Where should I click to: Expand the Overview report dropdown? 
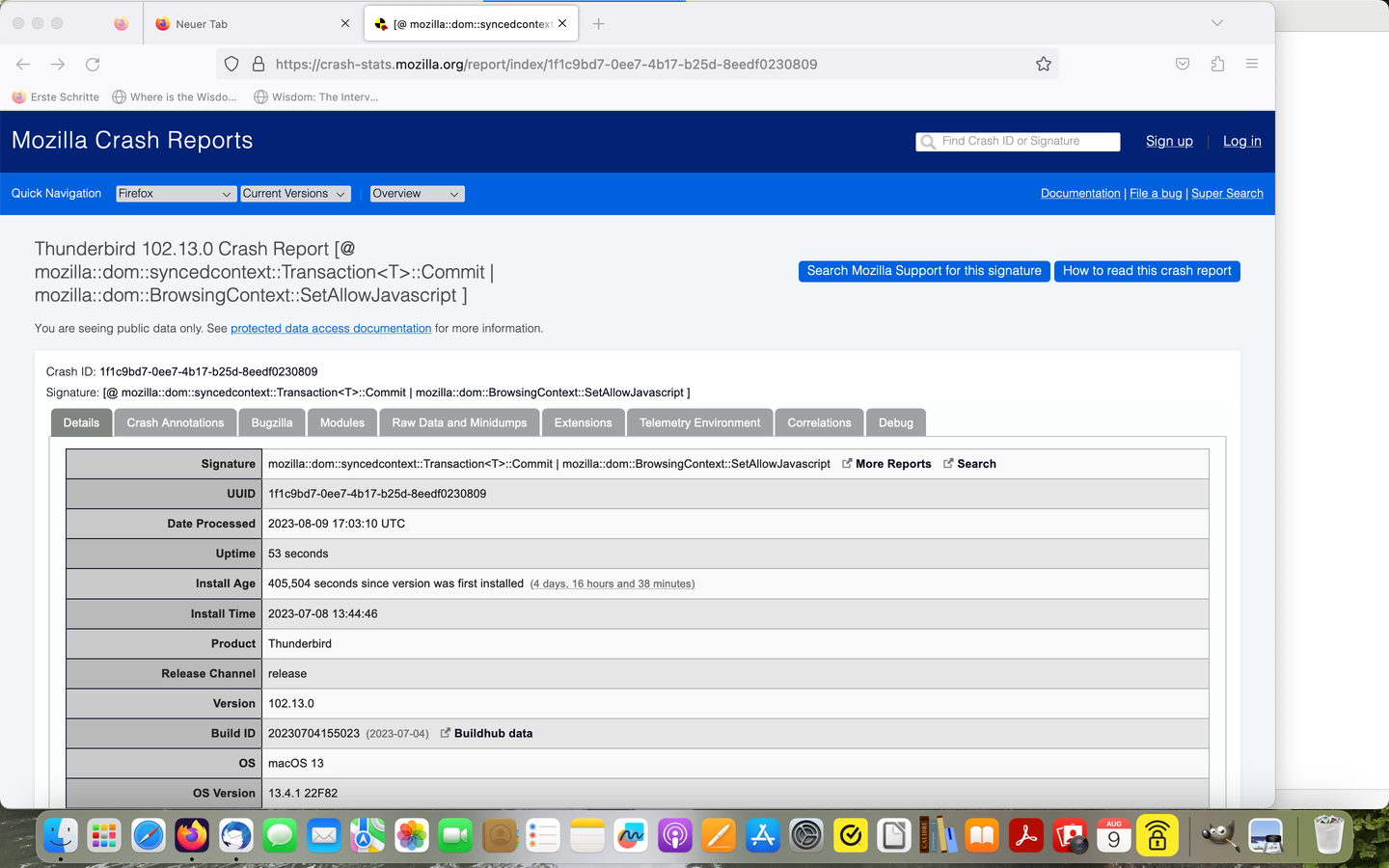(x=417, y=194)
